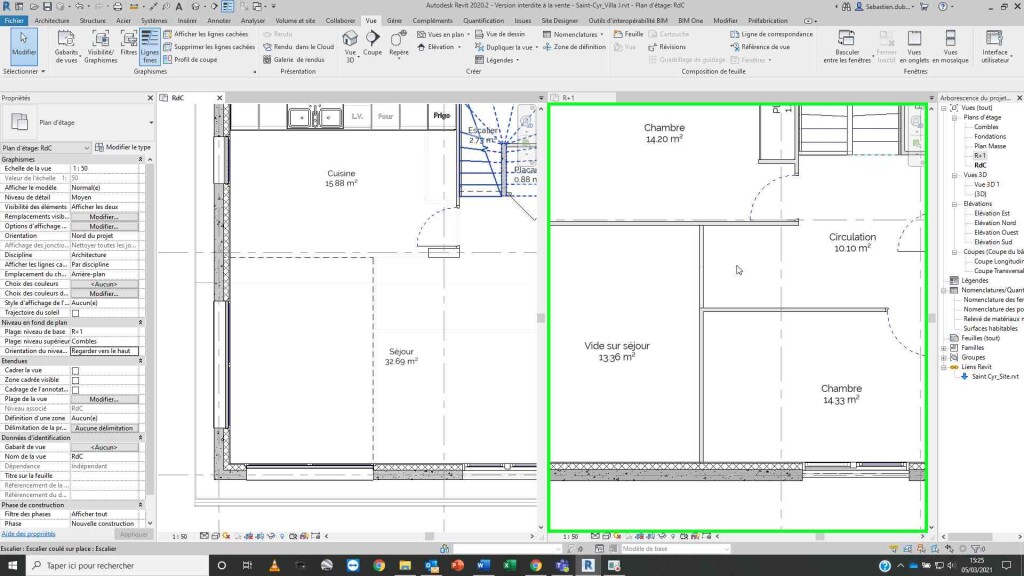Open Word from the taskbar

483,566
